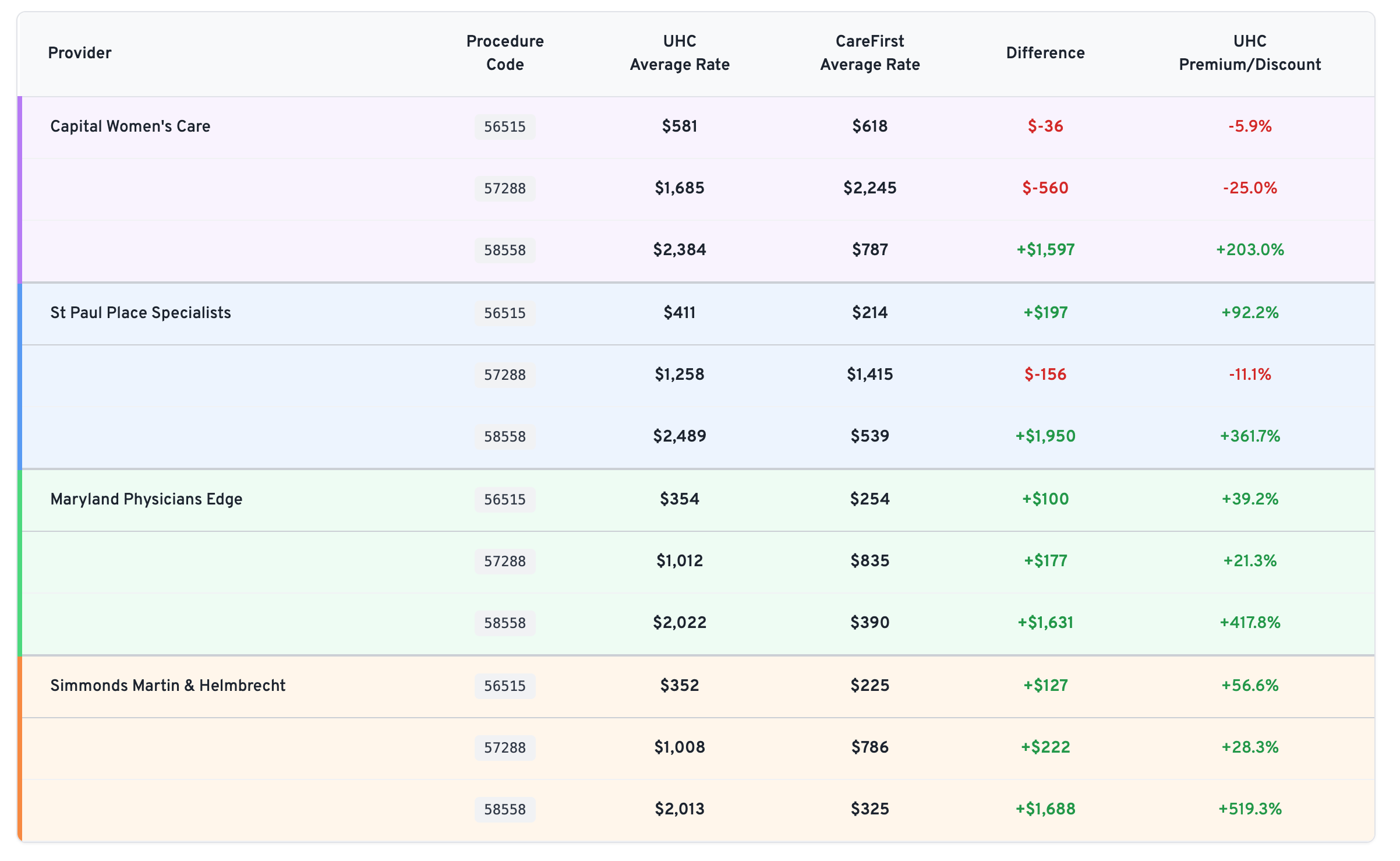Click the UHC Average Rate header
The width and height of the screenshot is (1400, 861).
[x=680, y=53]
